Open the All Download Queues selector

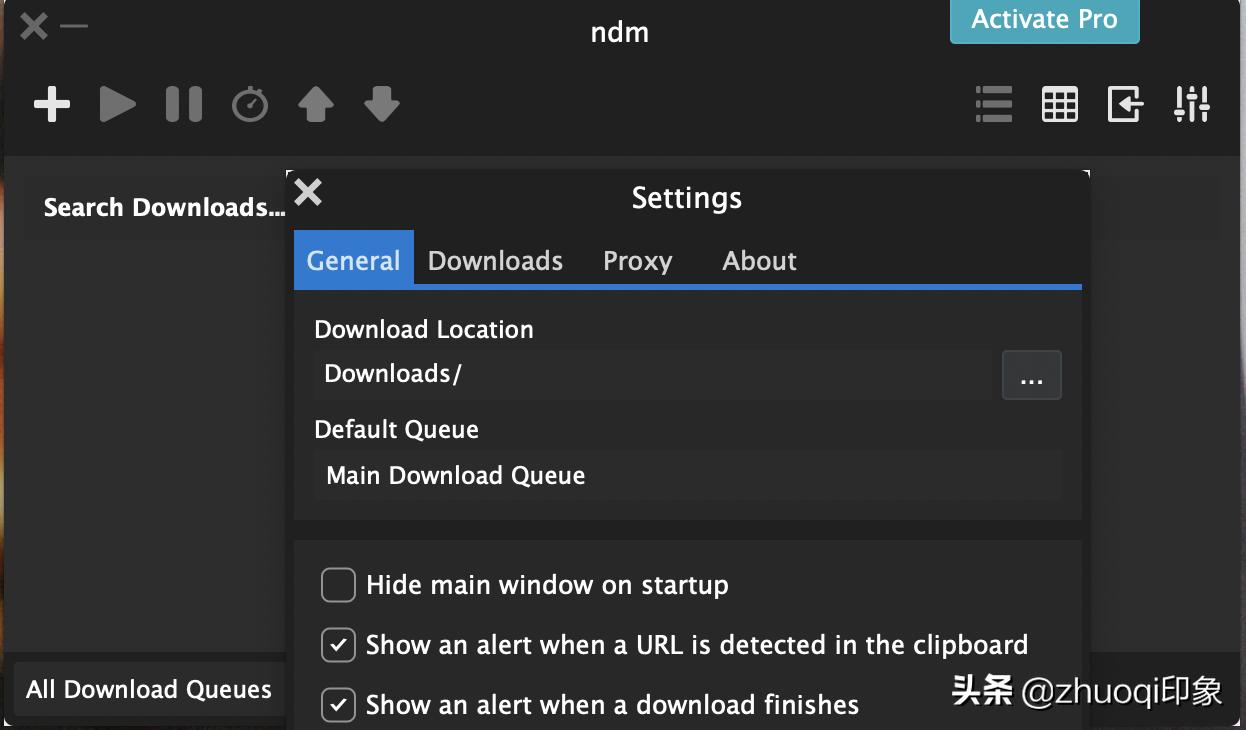click(149, 690)
